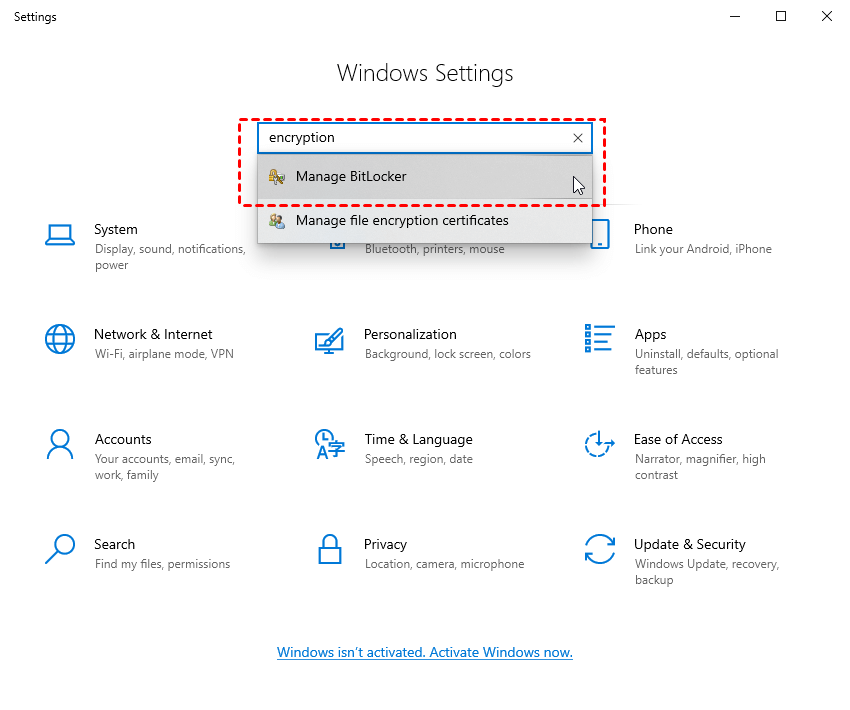Viewport: 850px width, 710px height.
Task: Maximize the Settings window
Action: pyautogui.click(x=781, y=16)
